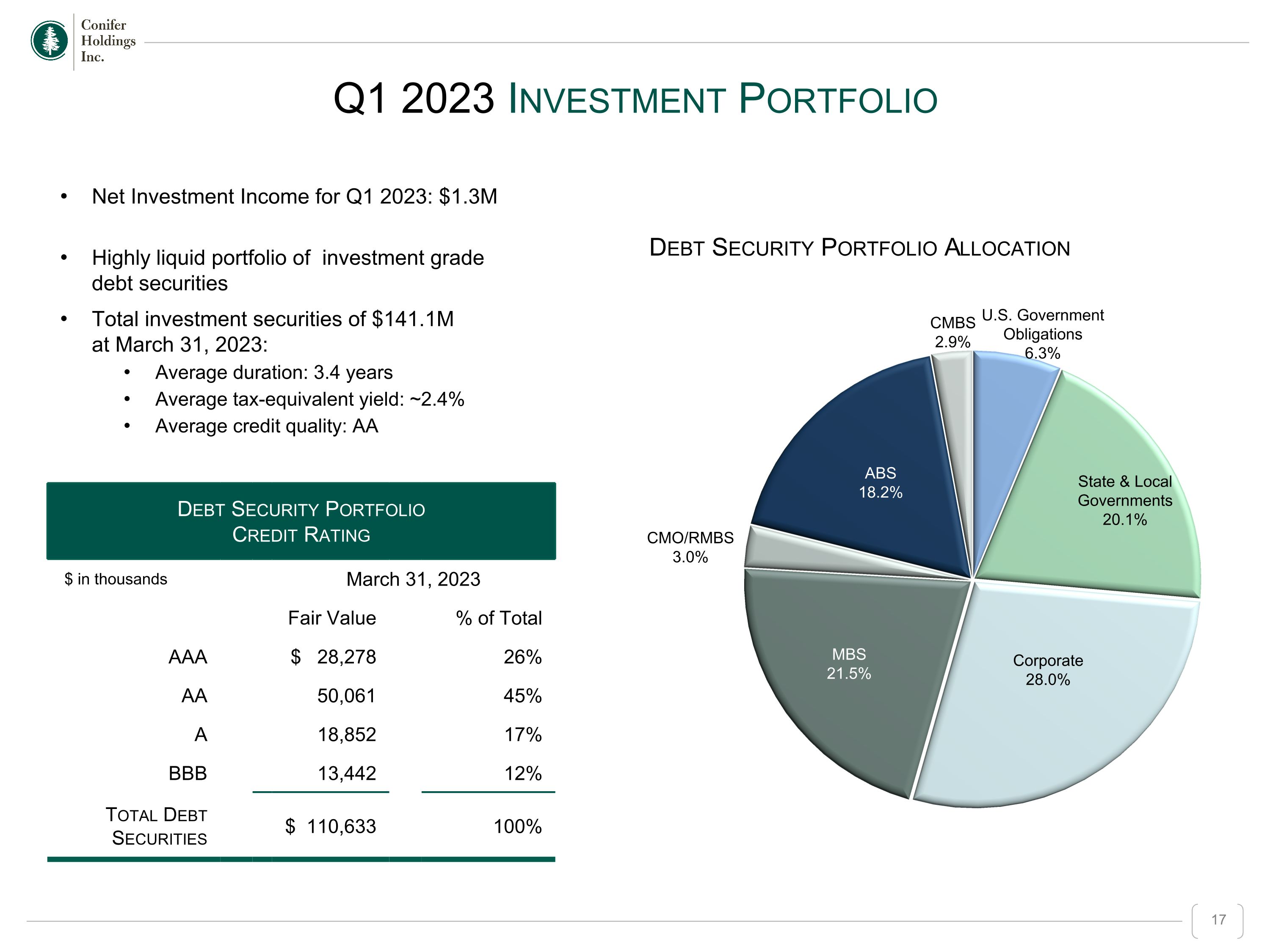
Task: Click the Total Debt Securities label
Action: point(156,826)
